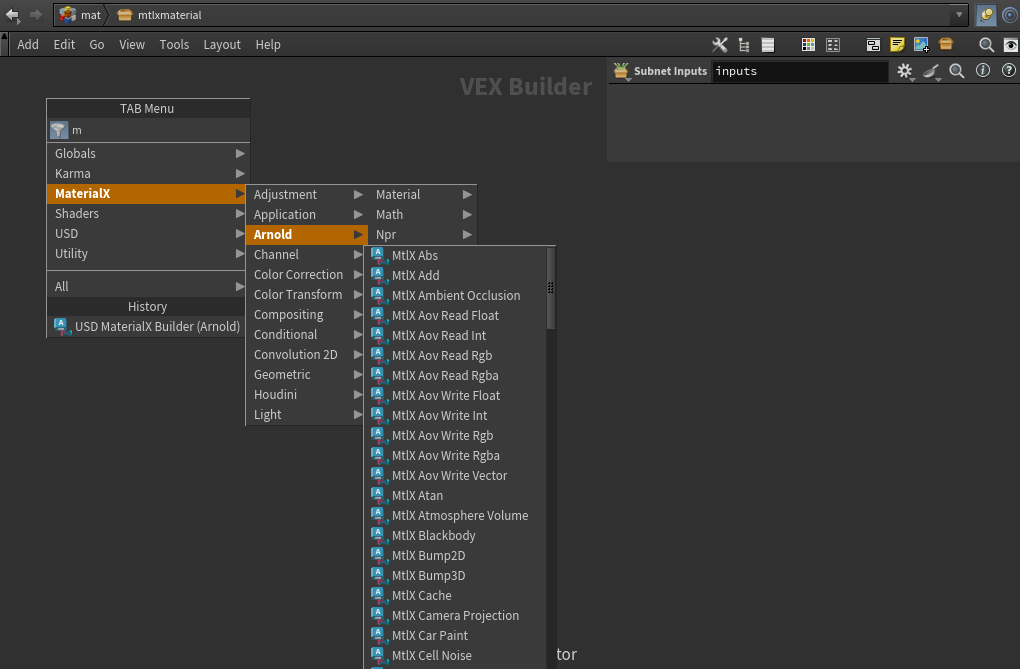Open the Houdini submenu
This screenshot has height=669, width=1020.
pyautogui.click(x=307, y=395)
